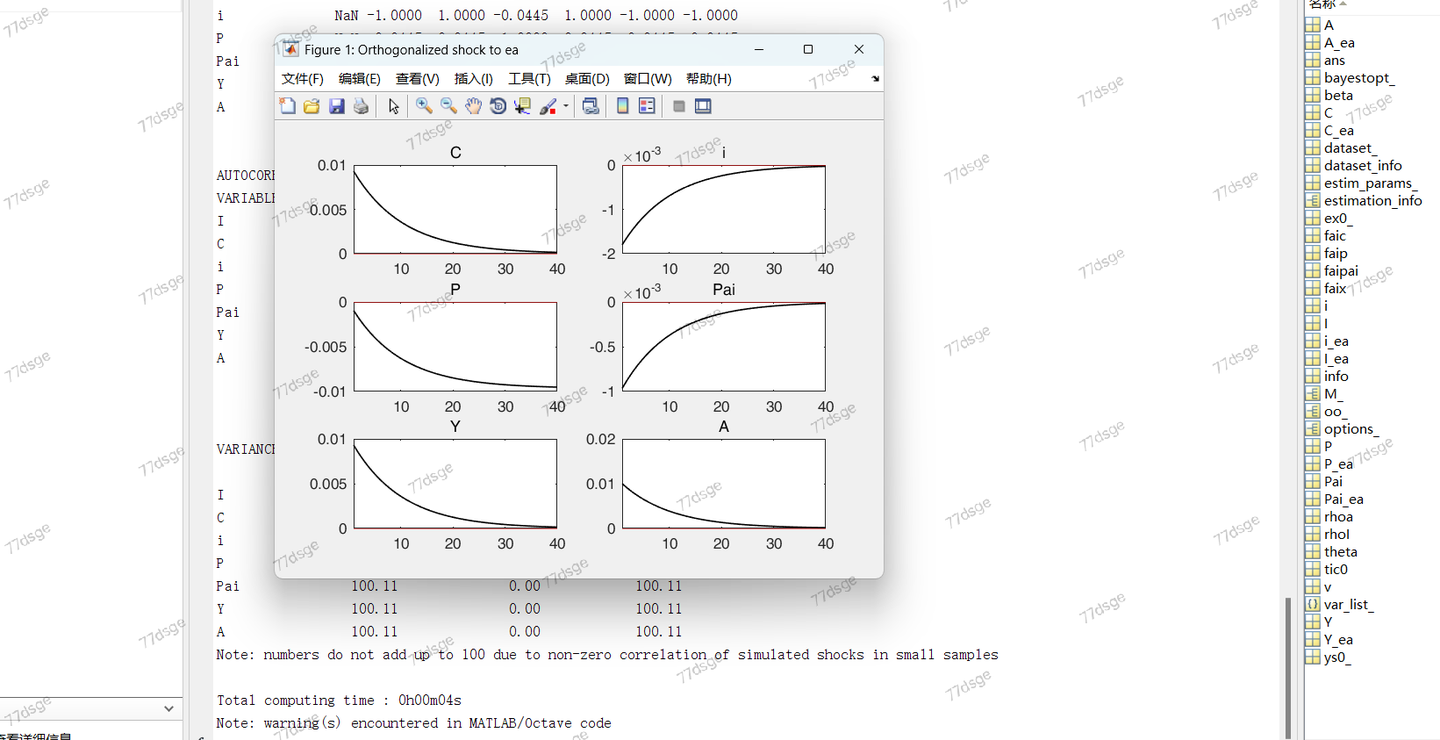Select the Zoom Out magnifier tool
Image resolution: width=1440 pixels, height=740 pixels.
pos(449,106)
